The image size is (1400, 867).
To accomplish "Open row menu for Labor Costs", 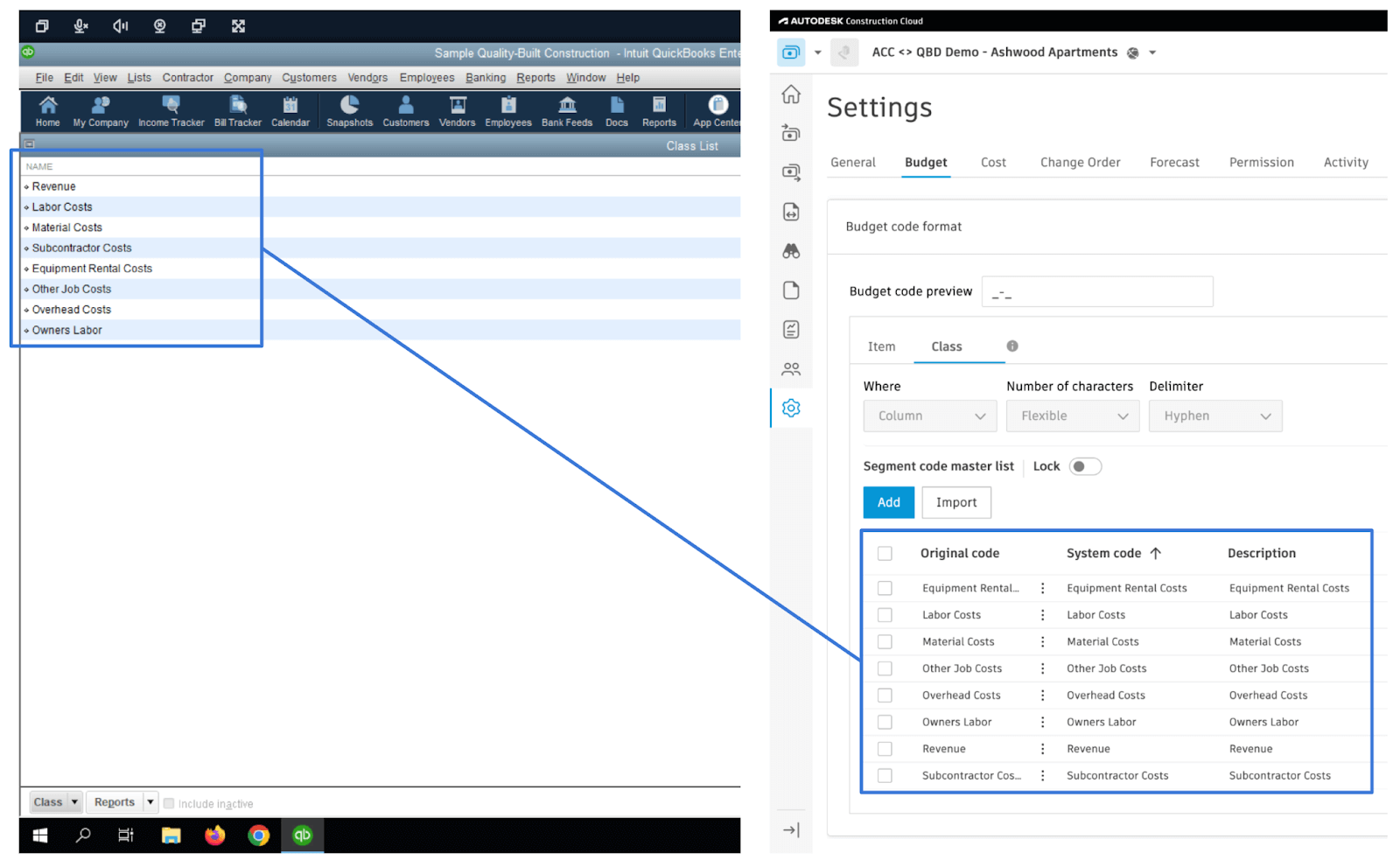I will click(1042, 615).
